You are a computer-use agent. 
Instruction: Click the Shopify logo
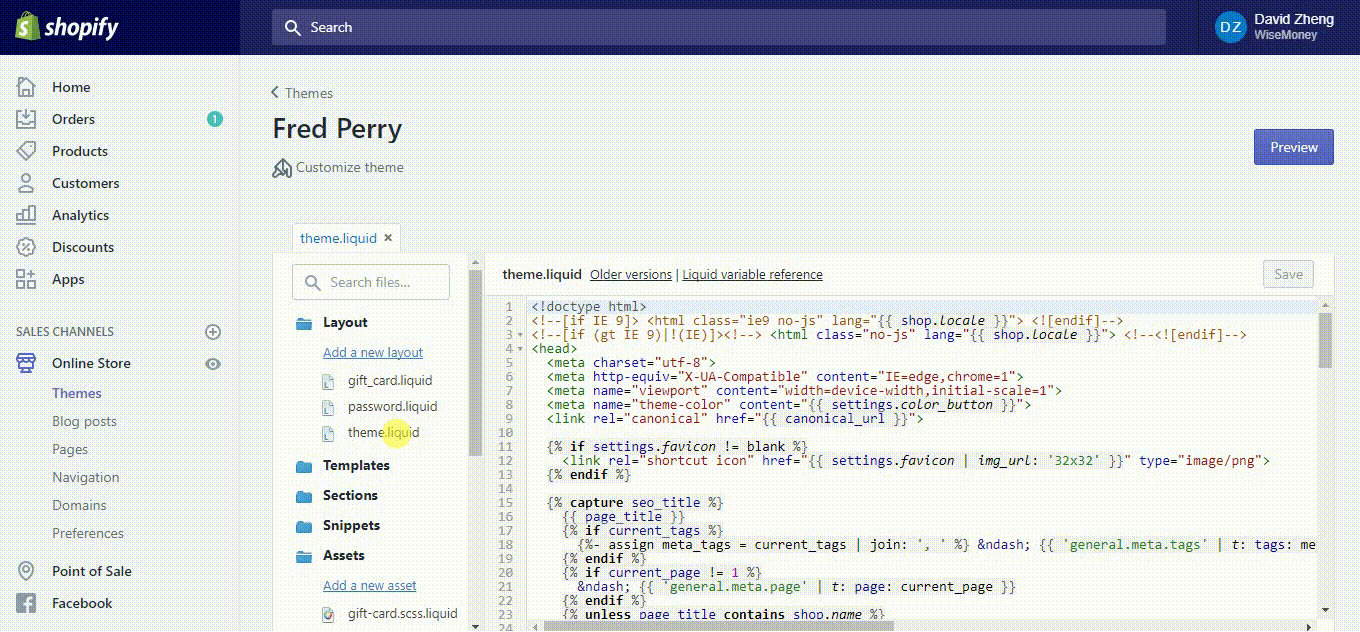point(66,27)
